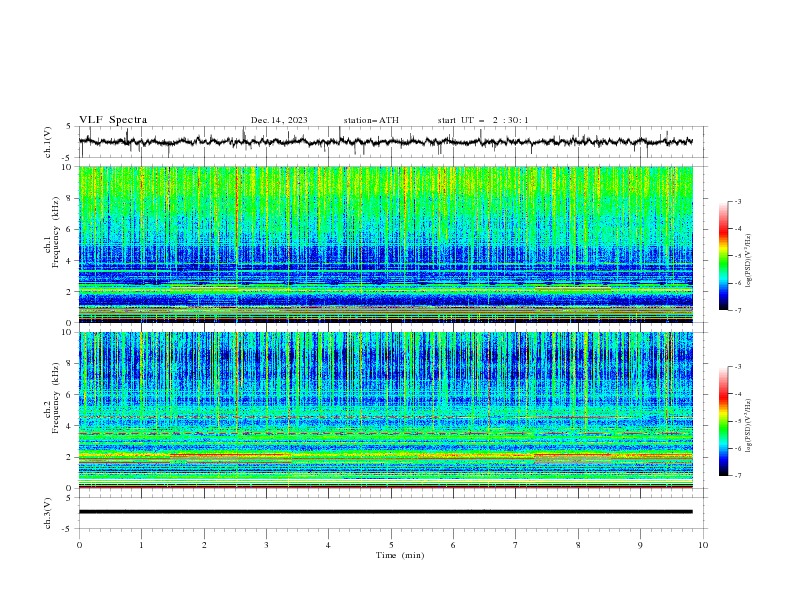Click the "Time (min)" axis title
Screen dimensions: 792x612
tap(400, 555)
